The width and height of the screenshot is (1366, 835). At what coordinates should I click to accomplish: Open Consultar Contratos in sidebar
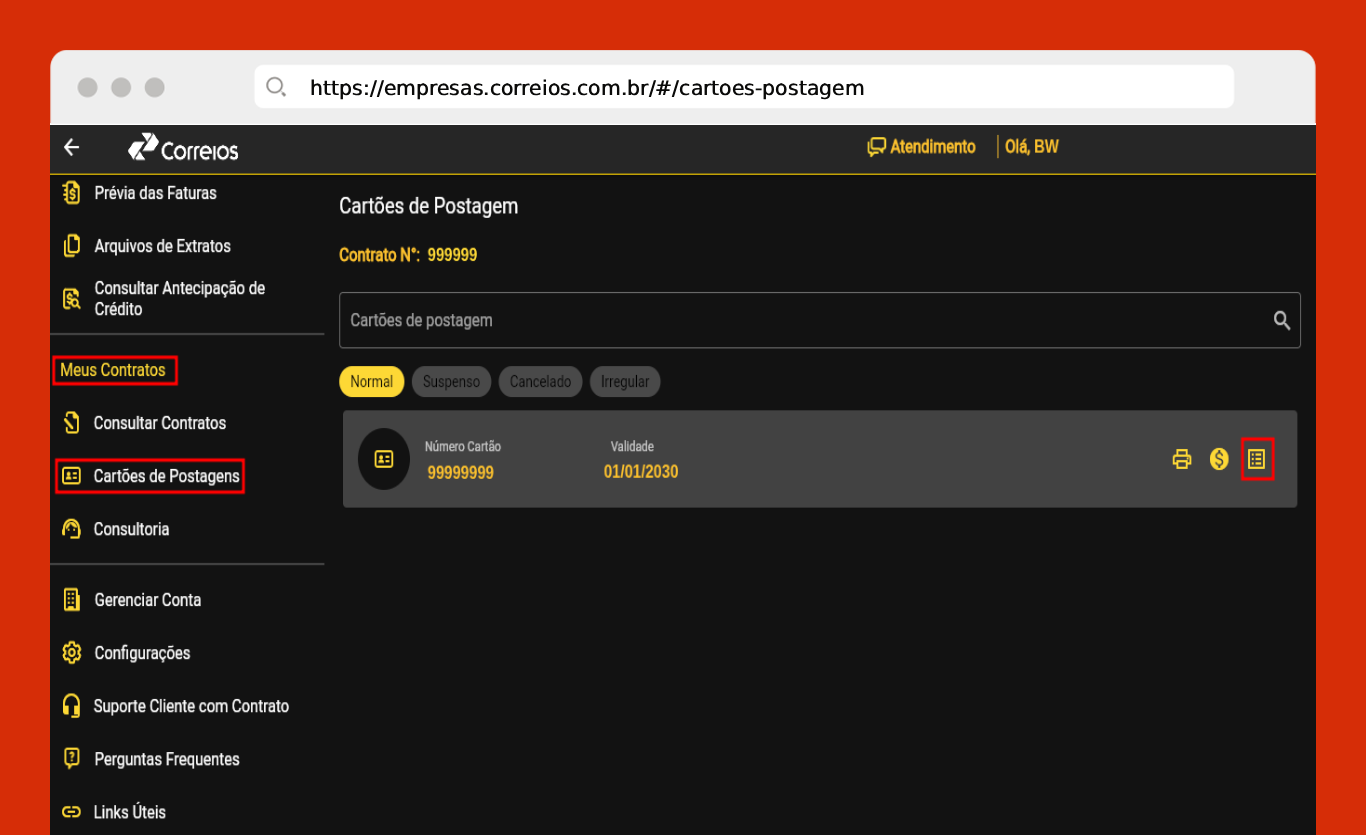click(159, 423)
